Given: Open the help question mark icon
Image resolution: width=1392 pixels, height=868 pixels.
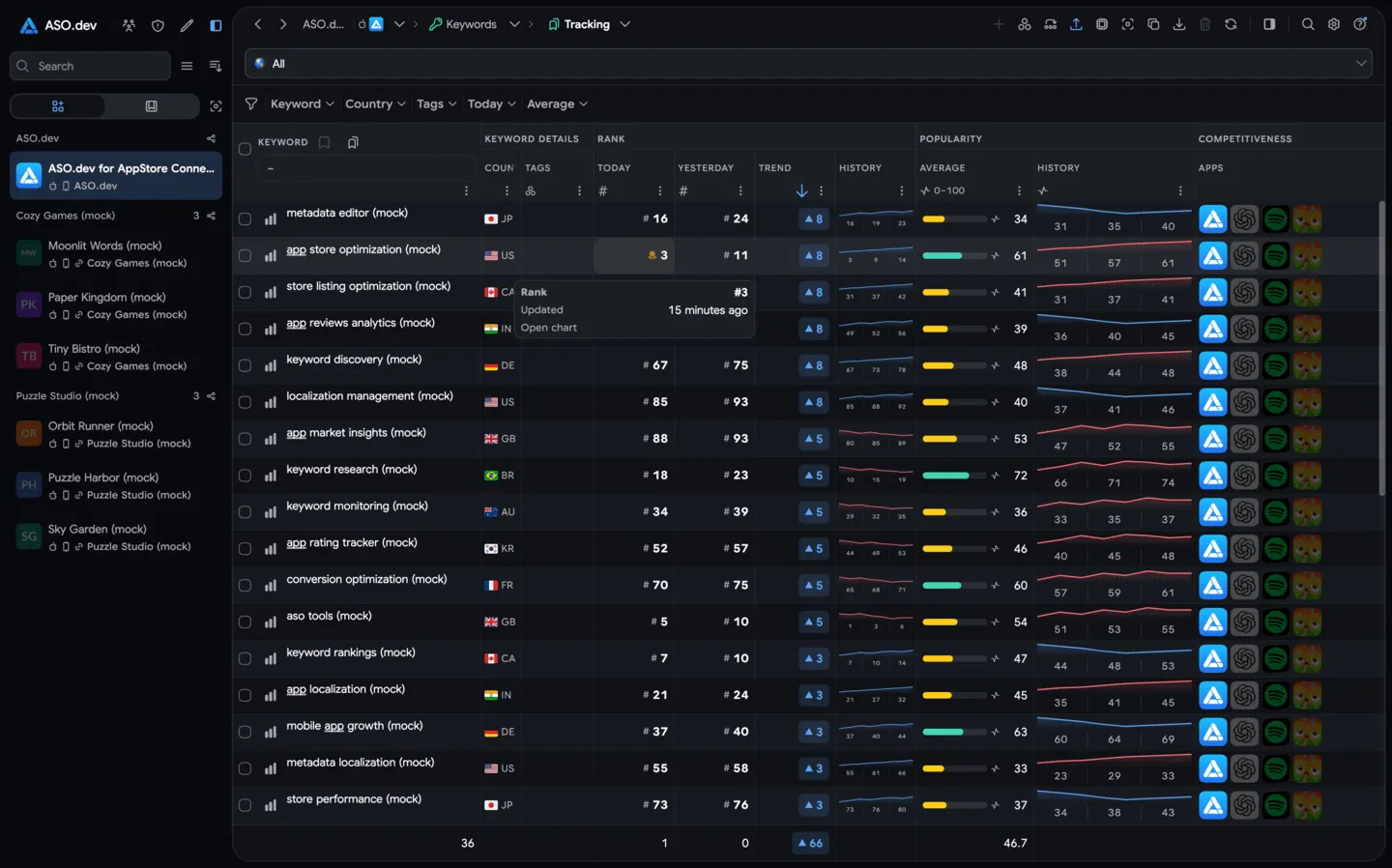Looking at the screenshot, I should click(1360, 24).
